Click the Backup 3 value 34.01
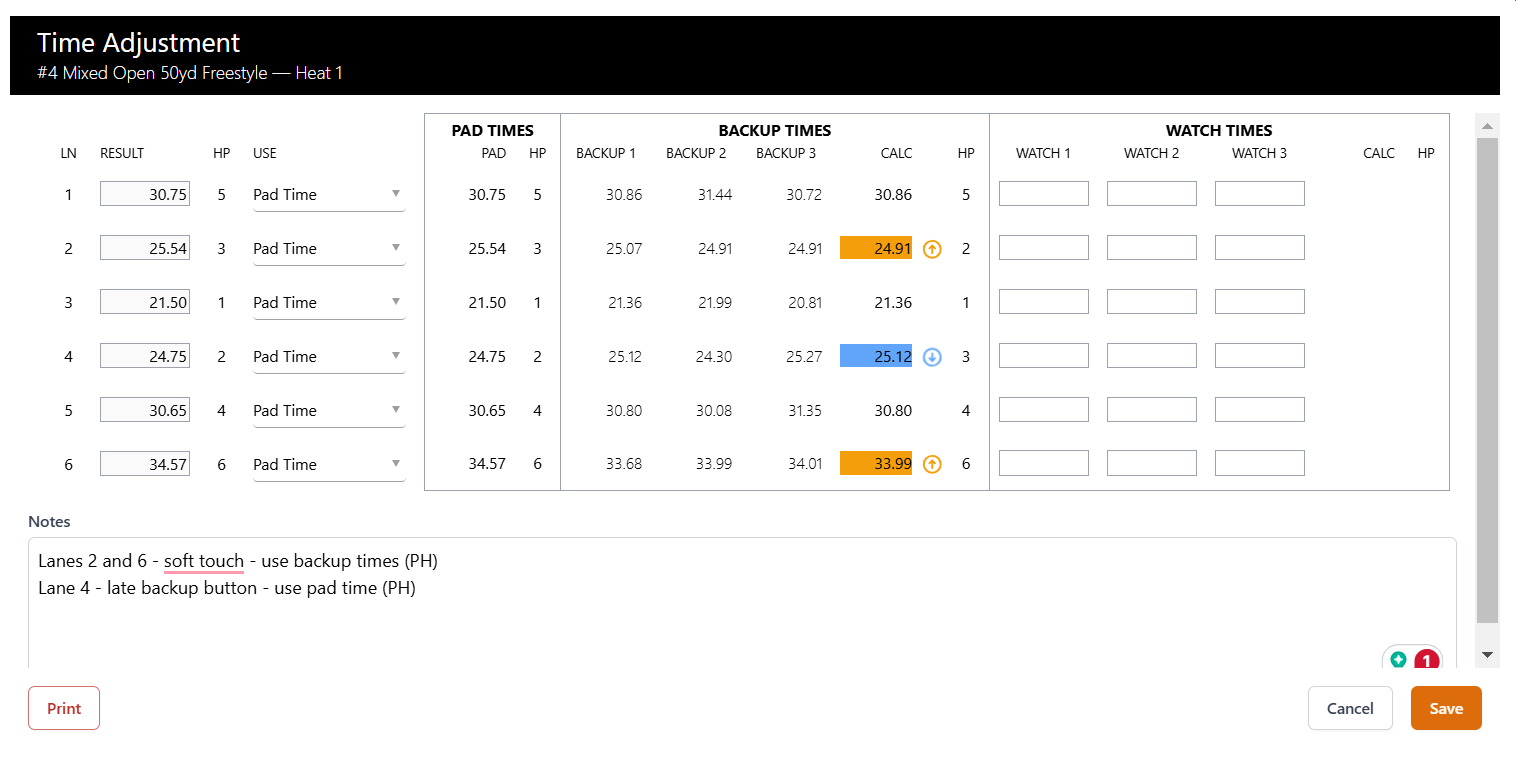This screenshot has height=772, width=1516. click(804, 465)
